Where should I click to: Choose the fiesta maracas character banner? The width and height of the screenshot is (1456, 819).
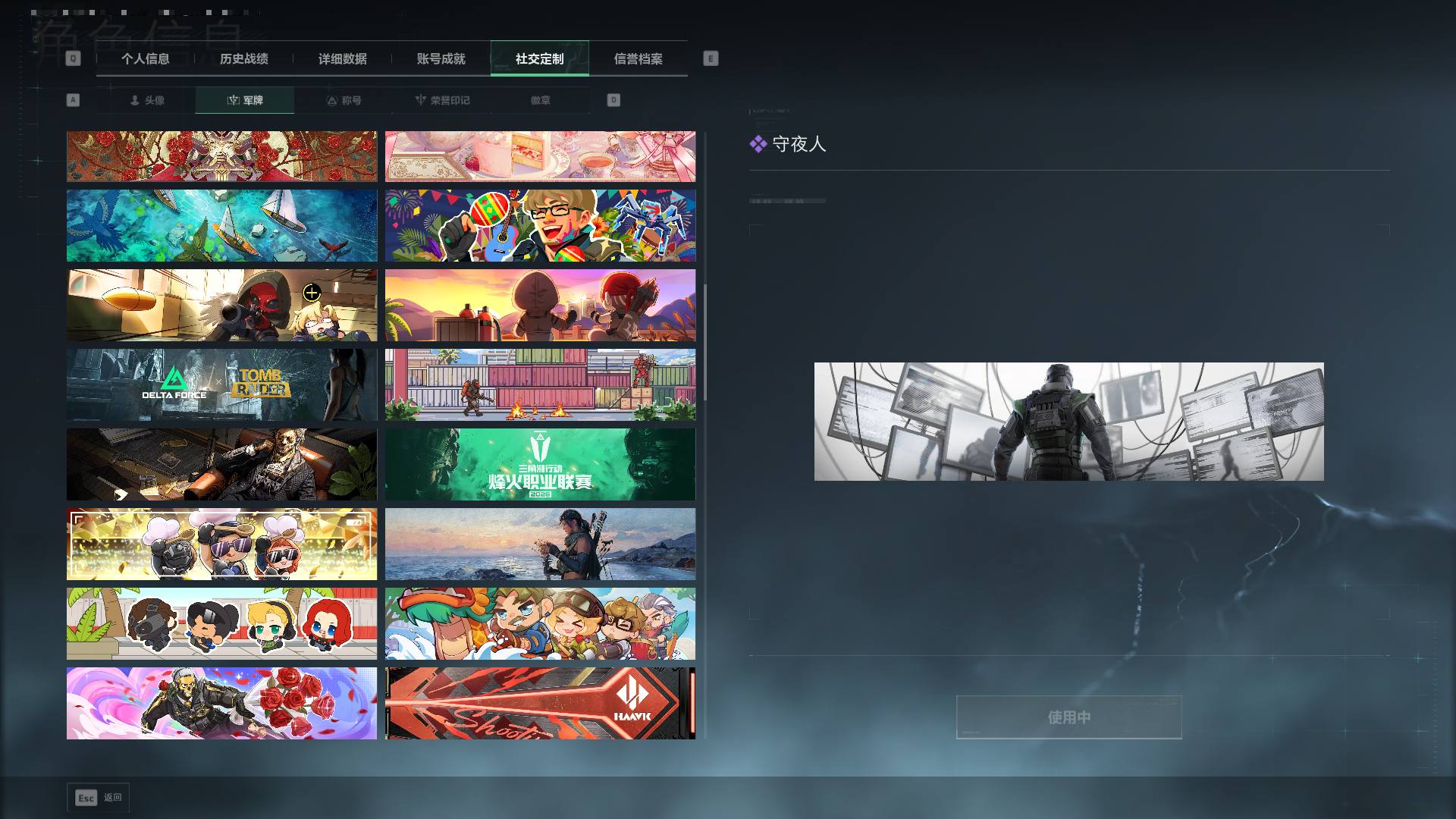(540, 225)
